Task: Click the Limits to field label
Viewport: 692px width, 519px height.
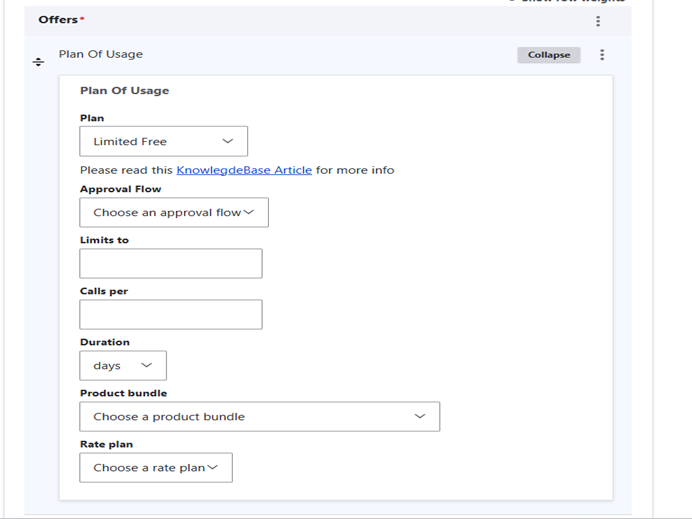Action: [x=104, y=240]
